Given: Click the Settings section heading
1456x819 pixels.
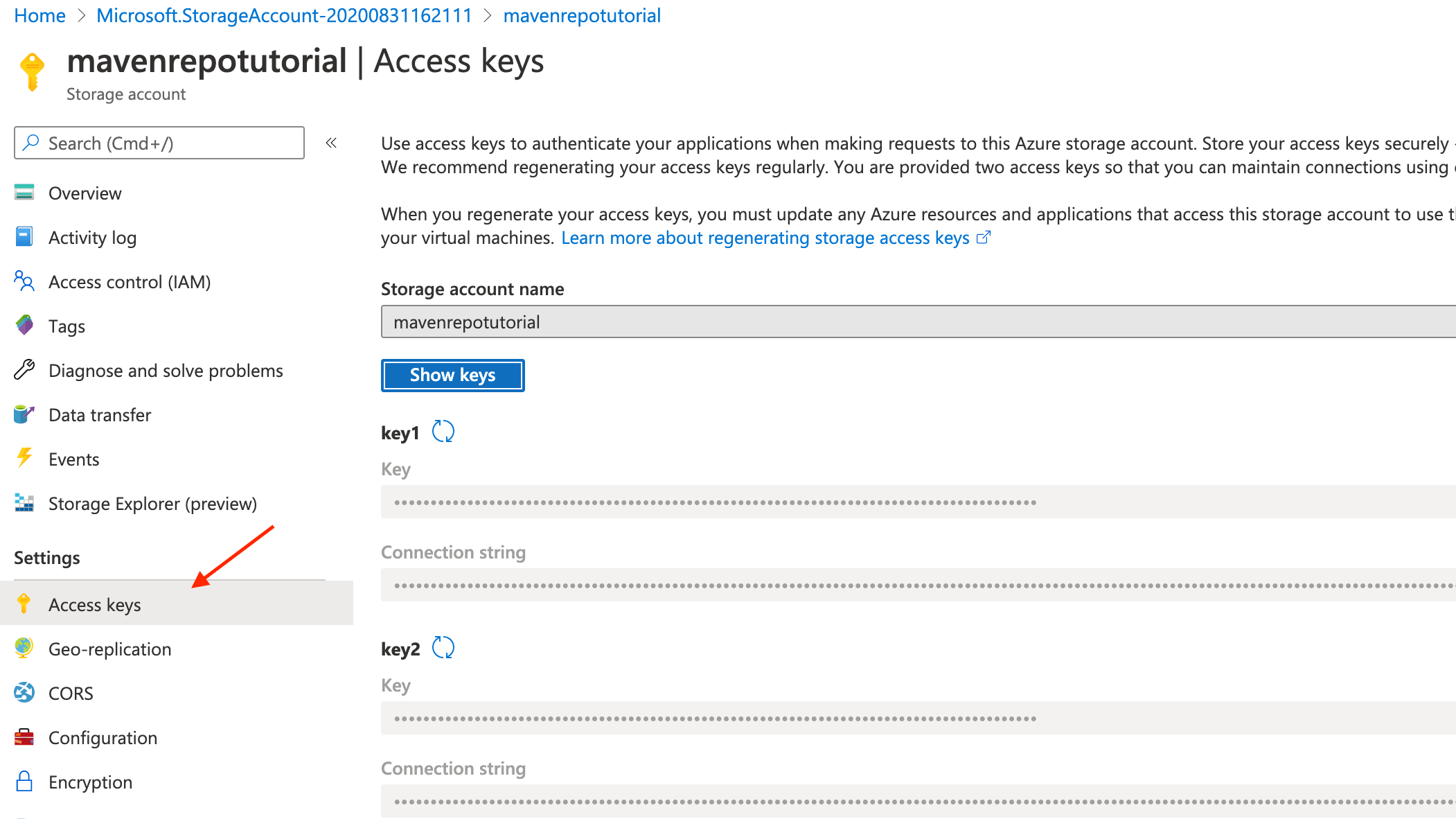Looking at the screenshot, I should [x=47, y=558].
